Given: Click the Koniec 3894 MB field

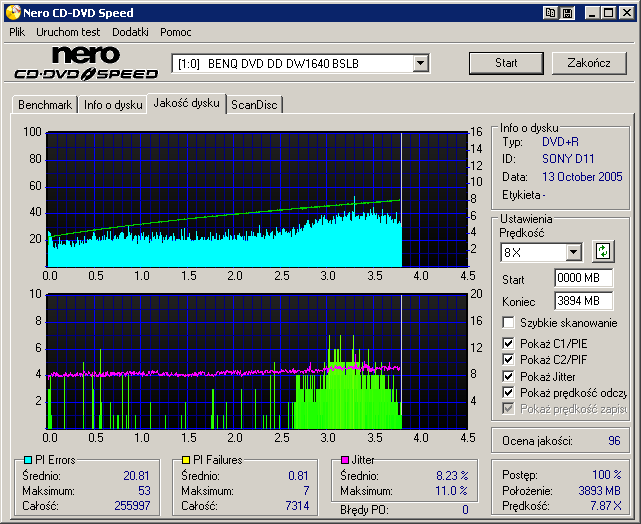Looking at the screenshot, I should click(x=584, y=301).
